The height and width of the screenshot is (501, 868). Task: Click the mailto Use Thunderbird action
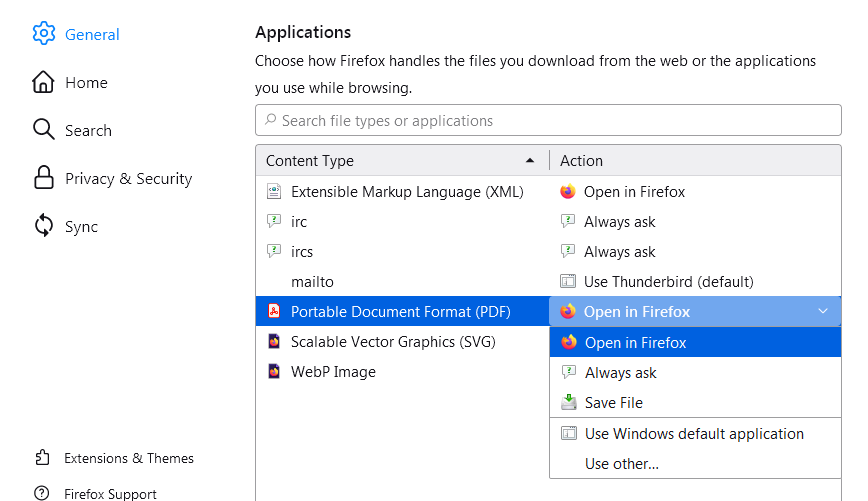[668, 282]
